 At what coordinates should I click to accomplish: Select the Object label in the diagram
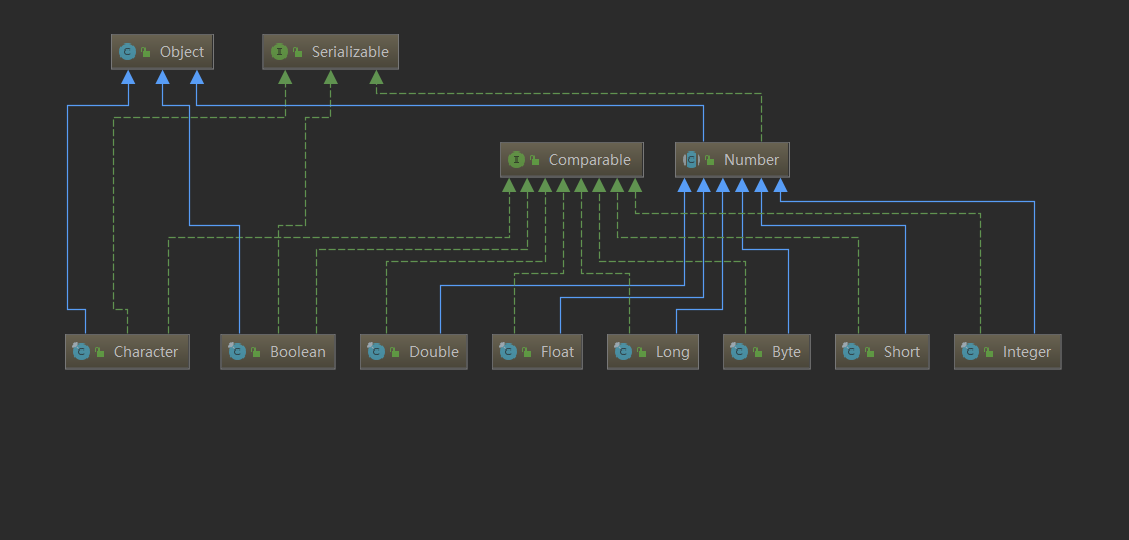pos(181,52)
